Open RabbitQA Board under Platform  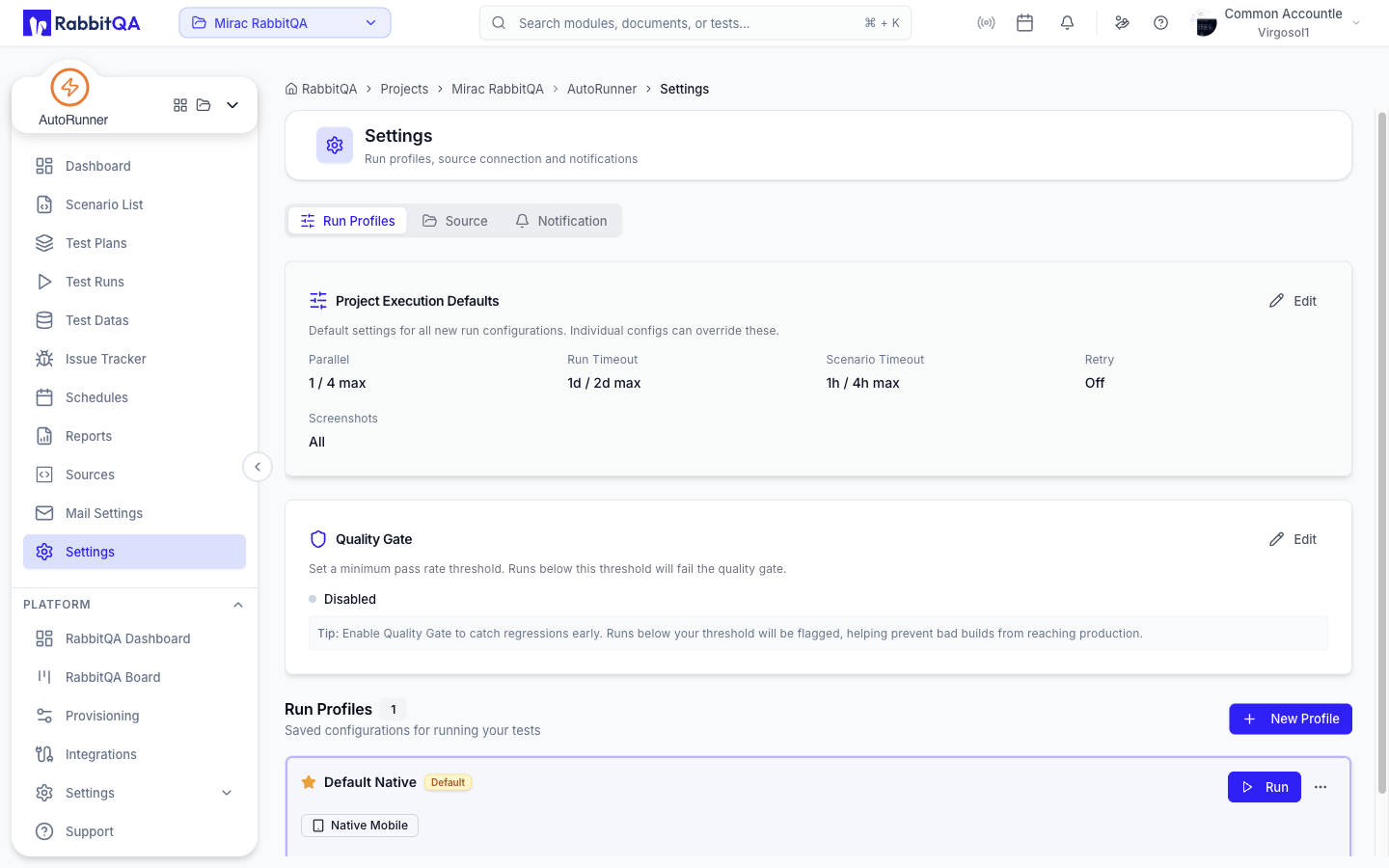coord(134,677)
